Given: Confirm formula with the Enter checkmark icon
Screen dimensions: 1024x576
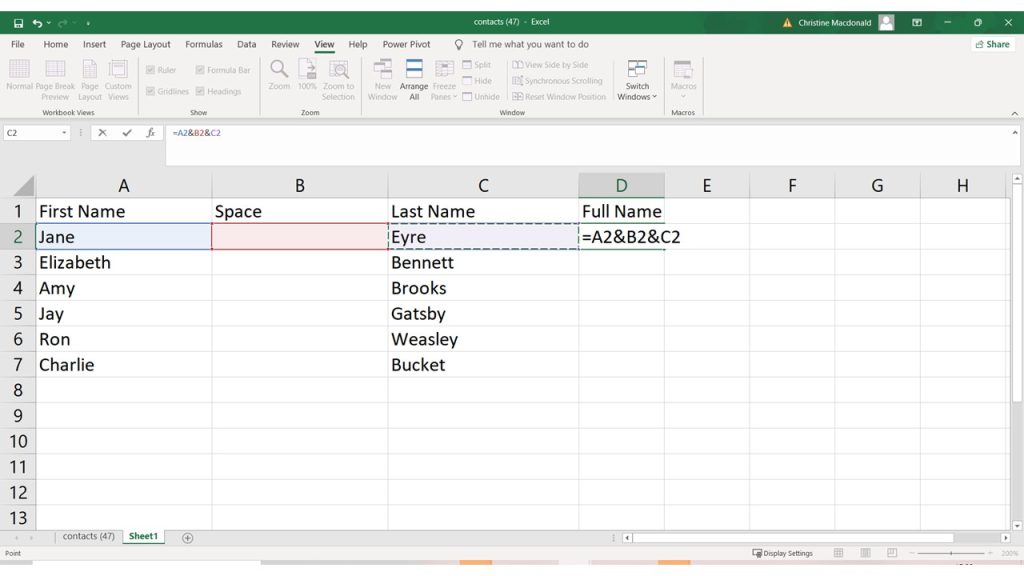Looking at the screenshot, I should (x=127, y=133).
